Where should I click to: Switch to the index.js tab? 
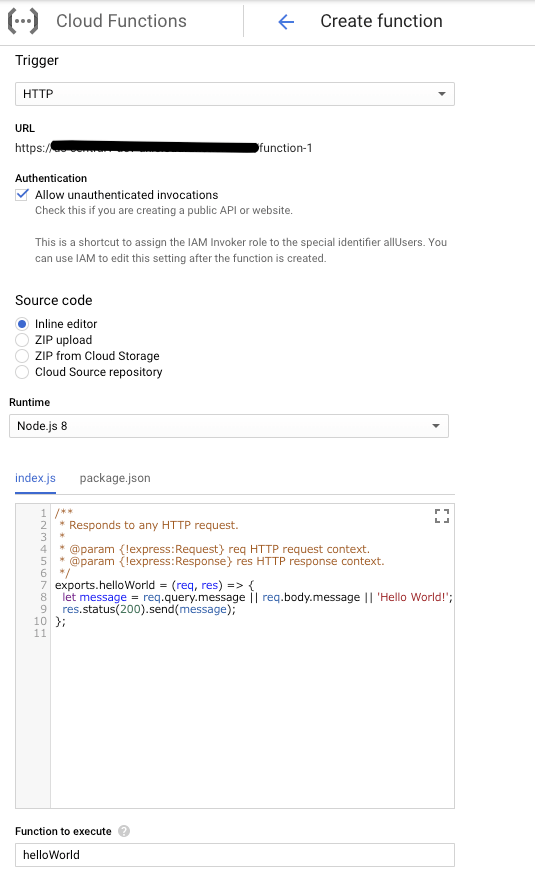35,478
